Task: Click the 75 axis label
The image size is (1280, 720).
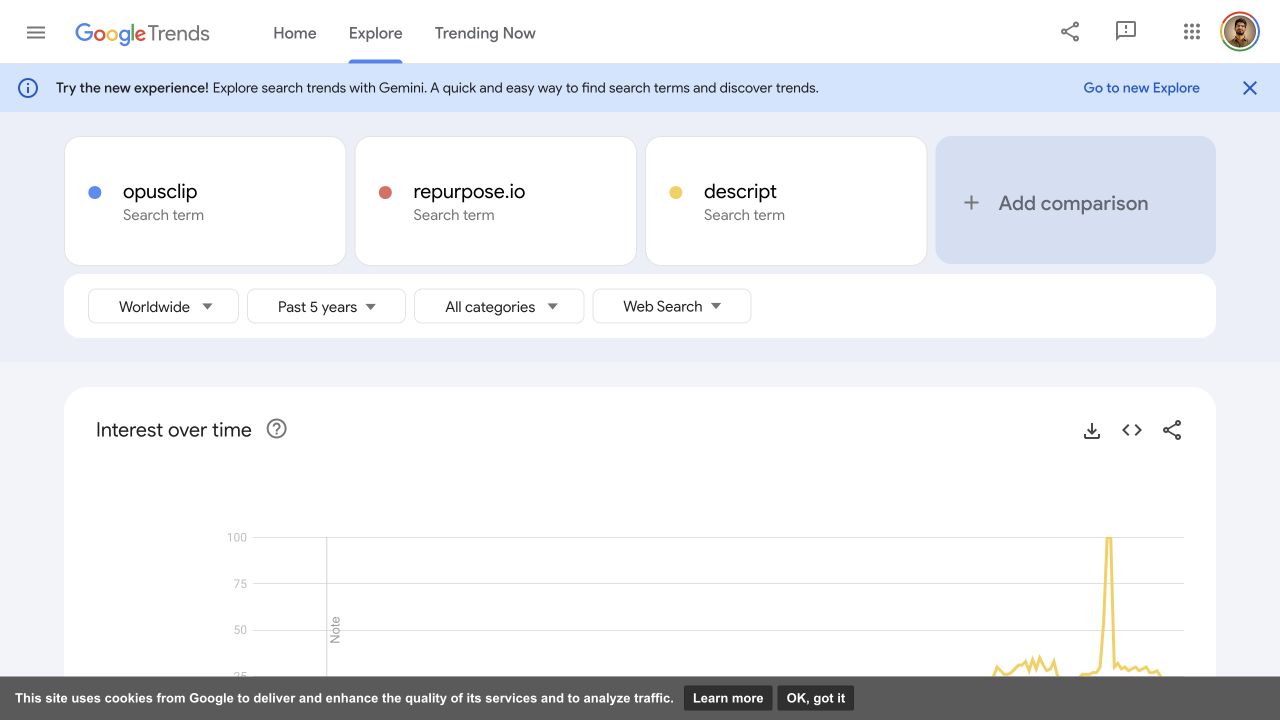Action: click(x=240, y=584)
